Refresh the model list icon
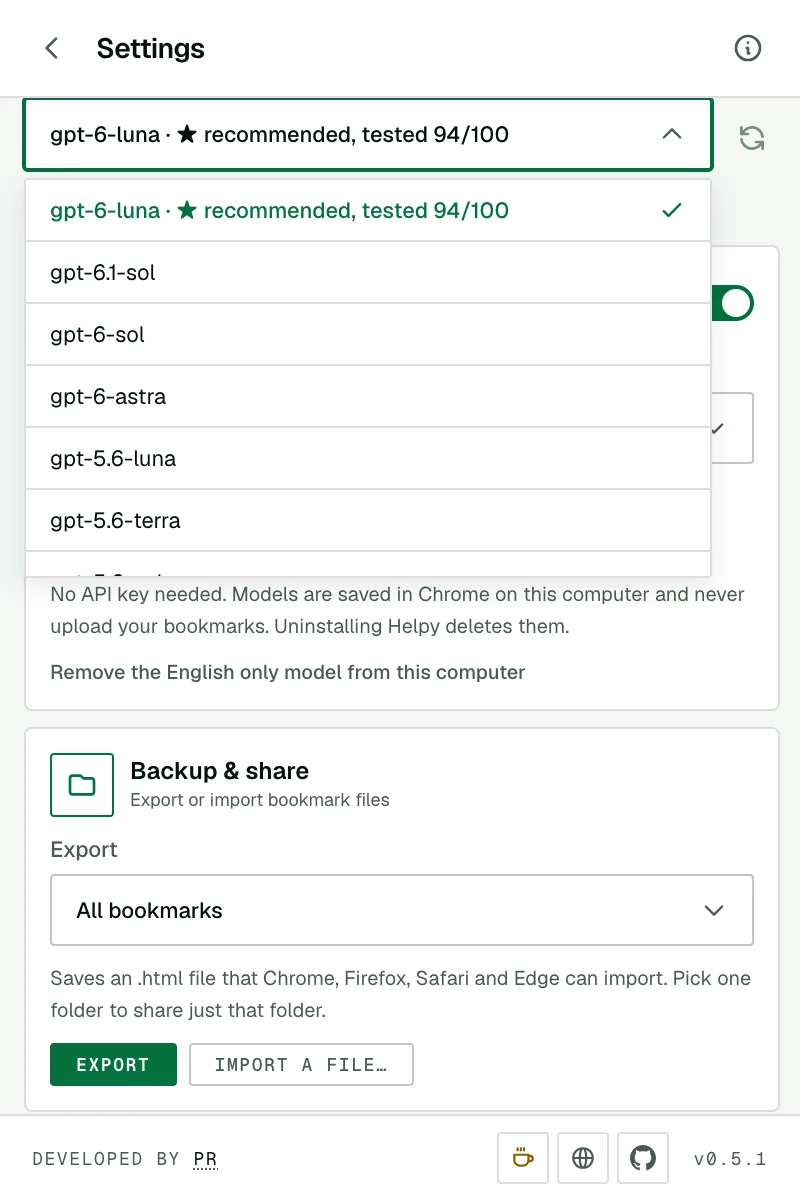Screen dimensions: 800x1200 pos(752,138)
